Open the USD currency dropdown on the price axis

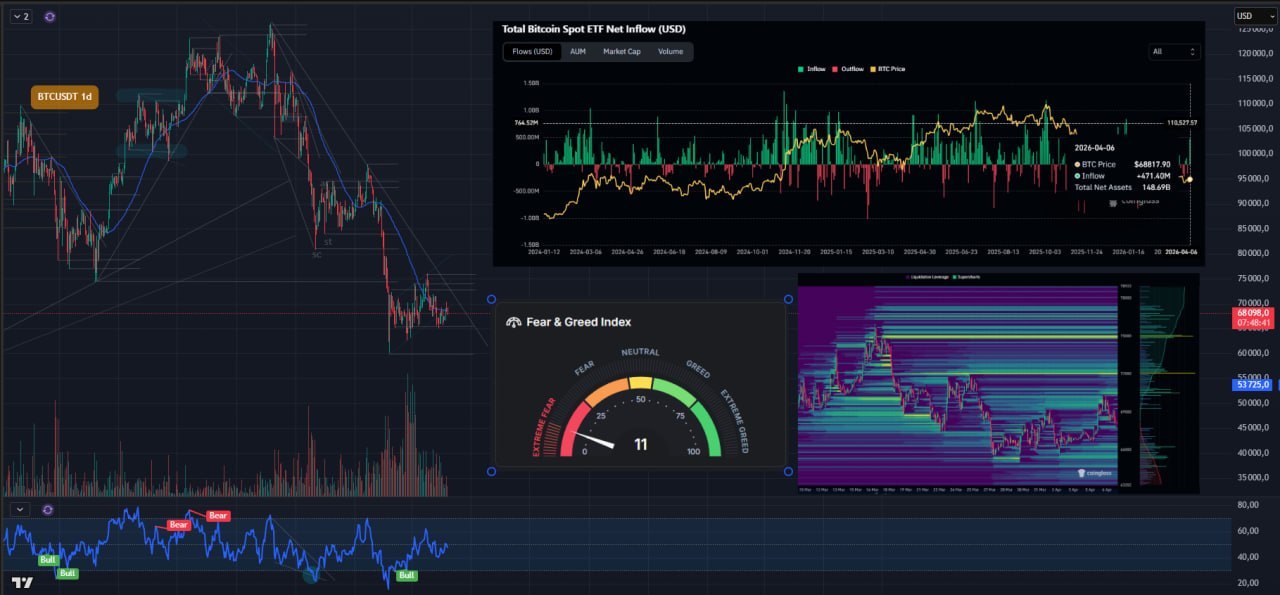coord(1250,16)
